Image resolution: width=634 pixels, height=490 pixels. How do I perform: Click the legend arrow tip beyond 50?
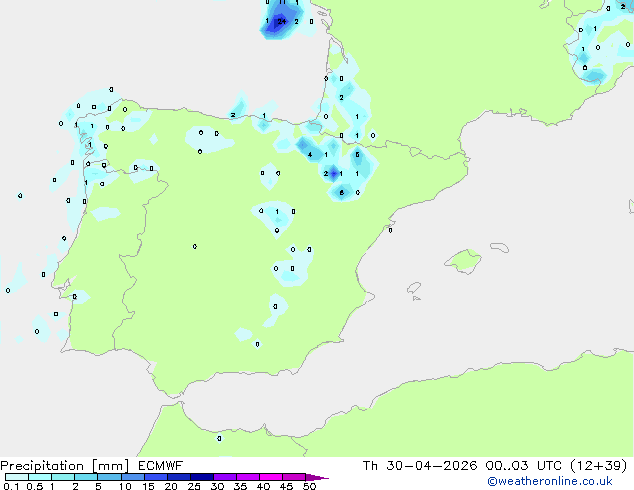[317, 478]
